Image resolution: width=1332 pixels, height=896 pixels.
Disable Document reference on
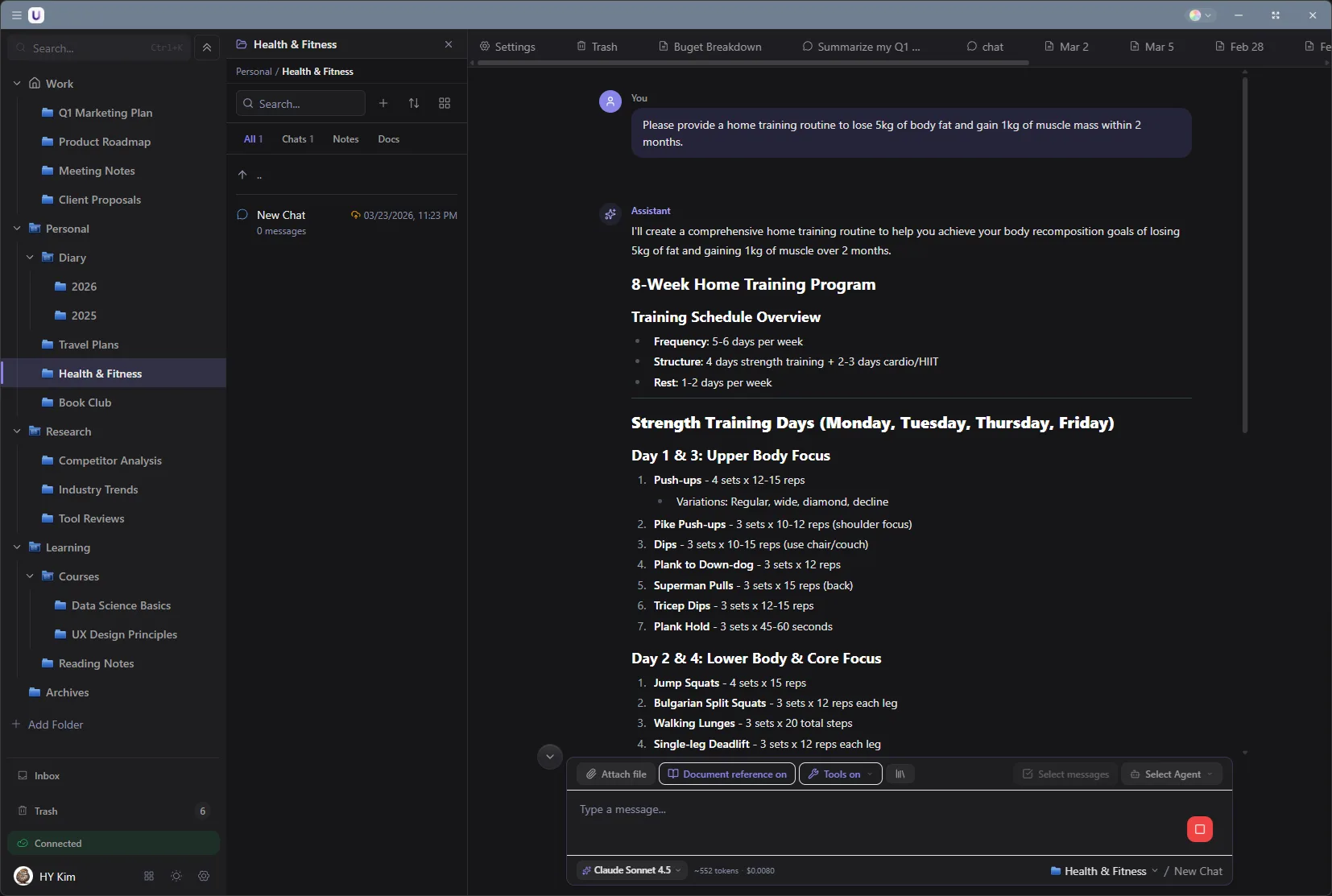tap(726, 774)
